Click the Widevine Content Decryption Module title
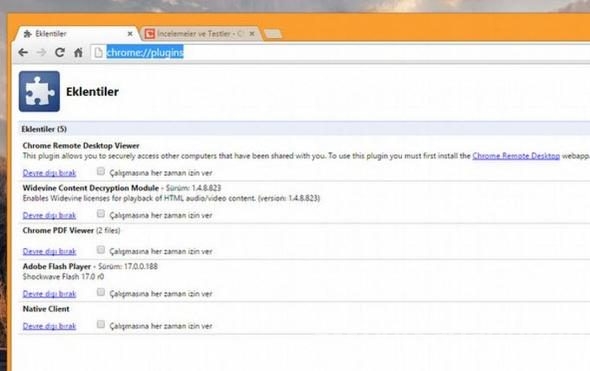Screen dimensions: 590x371 pos(91,188)
